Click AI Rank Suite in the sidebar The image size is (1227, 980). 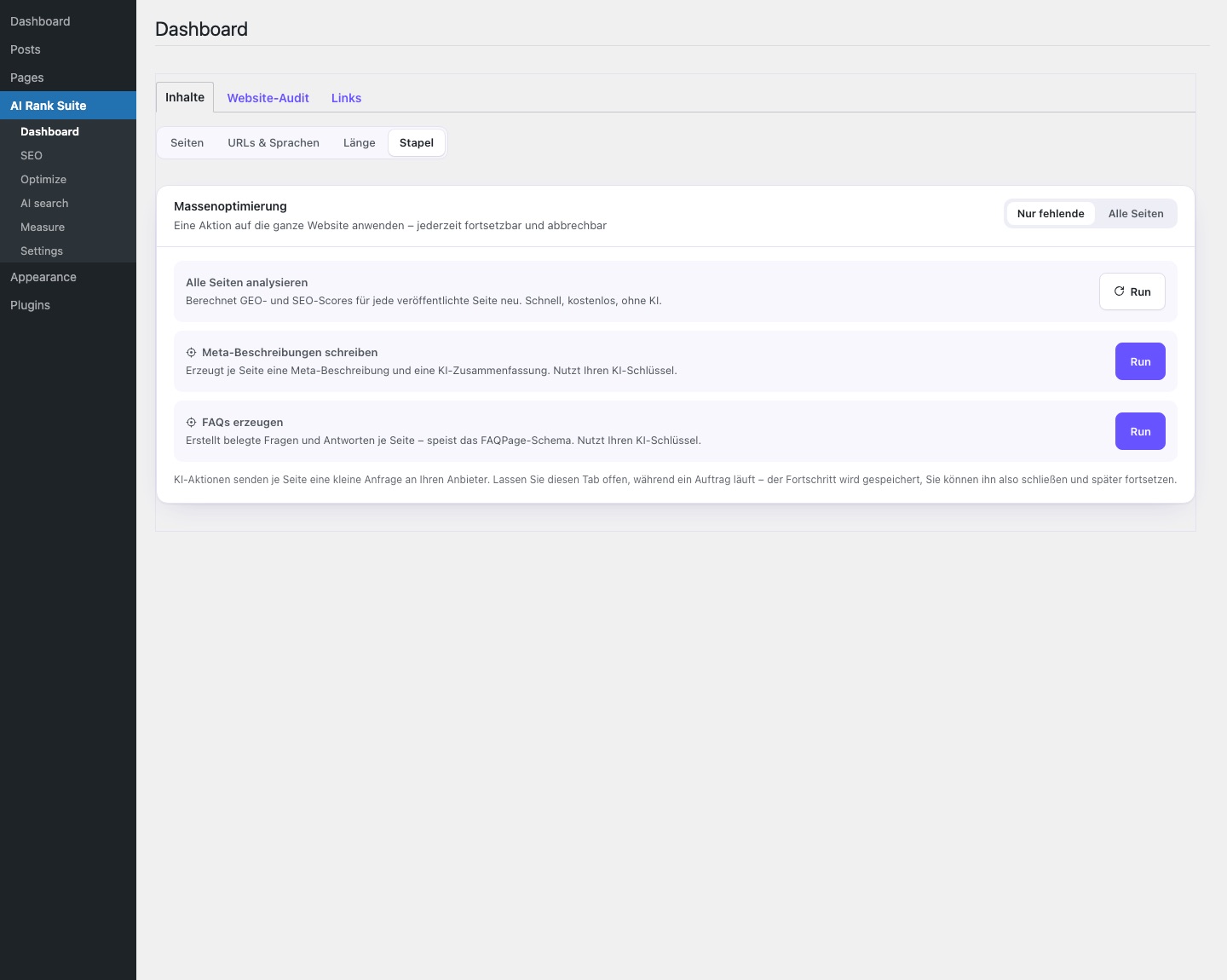click(68, 106)
